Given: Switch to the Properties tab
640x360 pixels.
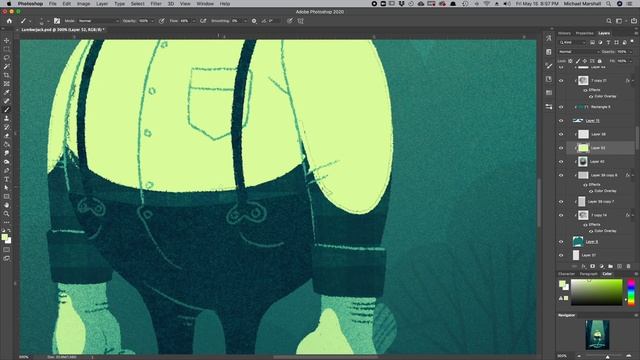Looking at the screenshot, I should 584,33.
